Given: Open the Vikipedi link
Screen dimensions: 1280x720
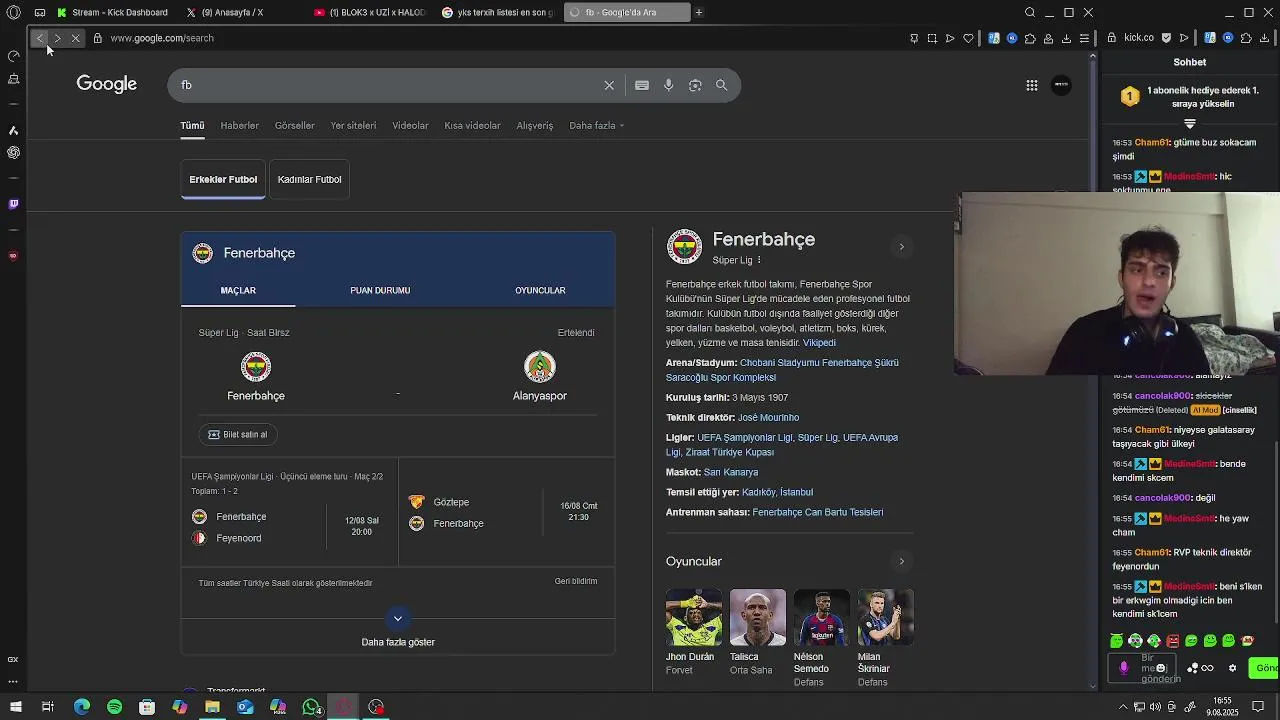Looking at the screenshot, I should coord(819,343).
